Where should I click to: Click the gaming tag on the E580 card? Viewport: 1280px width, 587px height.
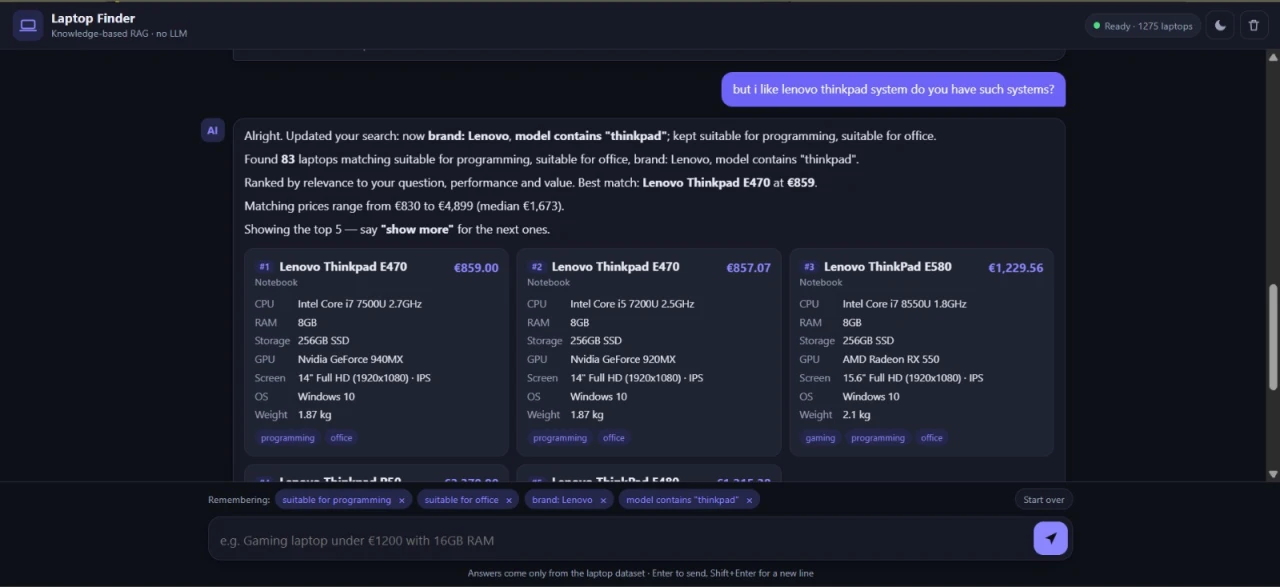pyautogui.click(x=820, y=438)
